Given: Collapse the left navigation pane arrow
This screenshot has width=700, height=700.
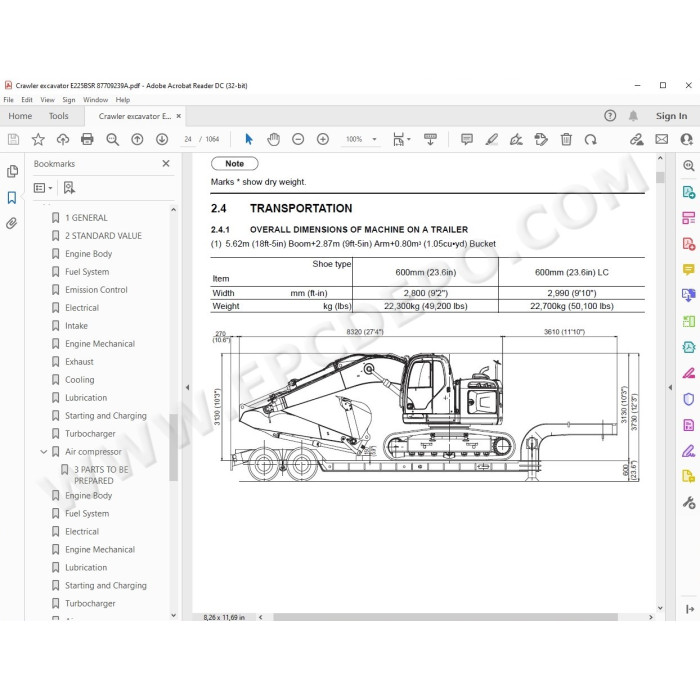Looking at the screenshot, I should [x=188, y=388].
